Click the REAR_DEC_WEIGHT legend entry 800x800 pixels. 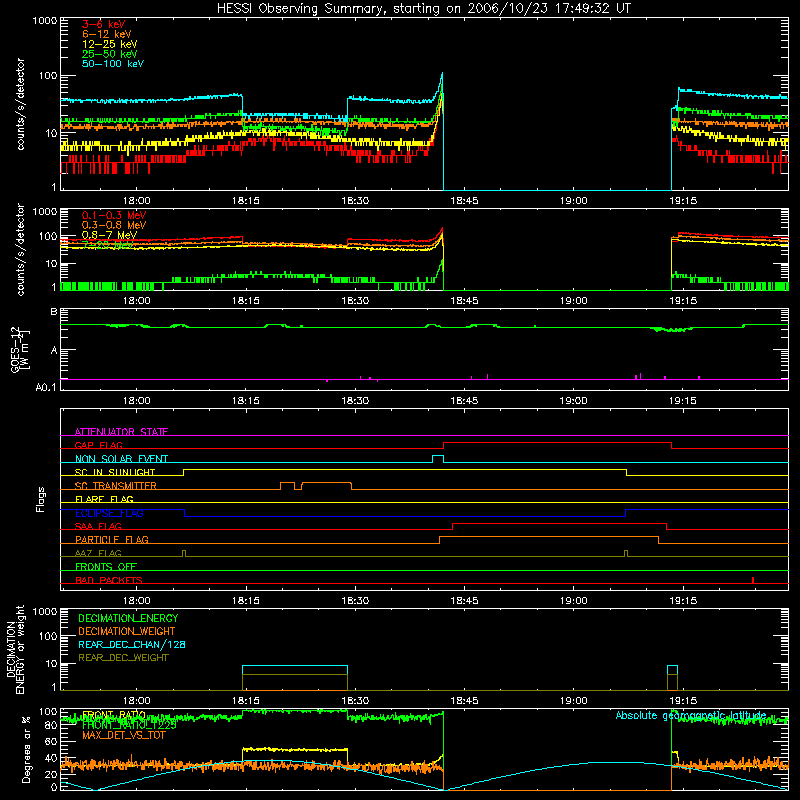(123, 658)
